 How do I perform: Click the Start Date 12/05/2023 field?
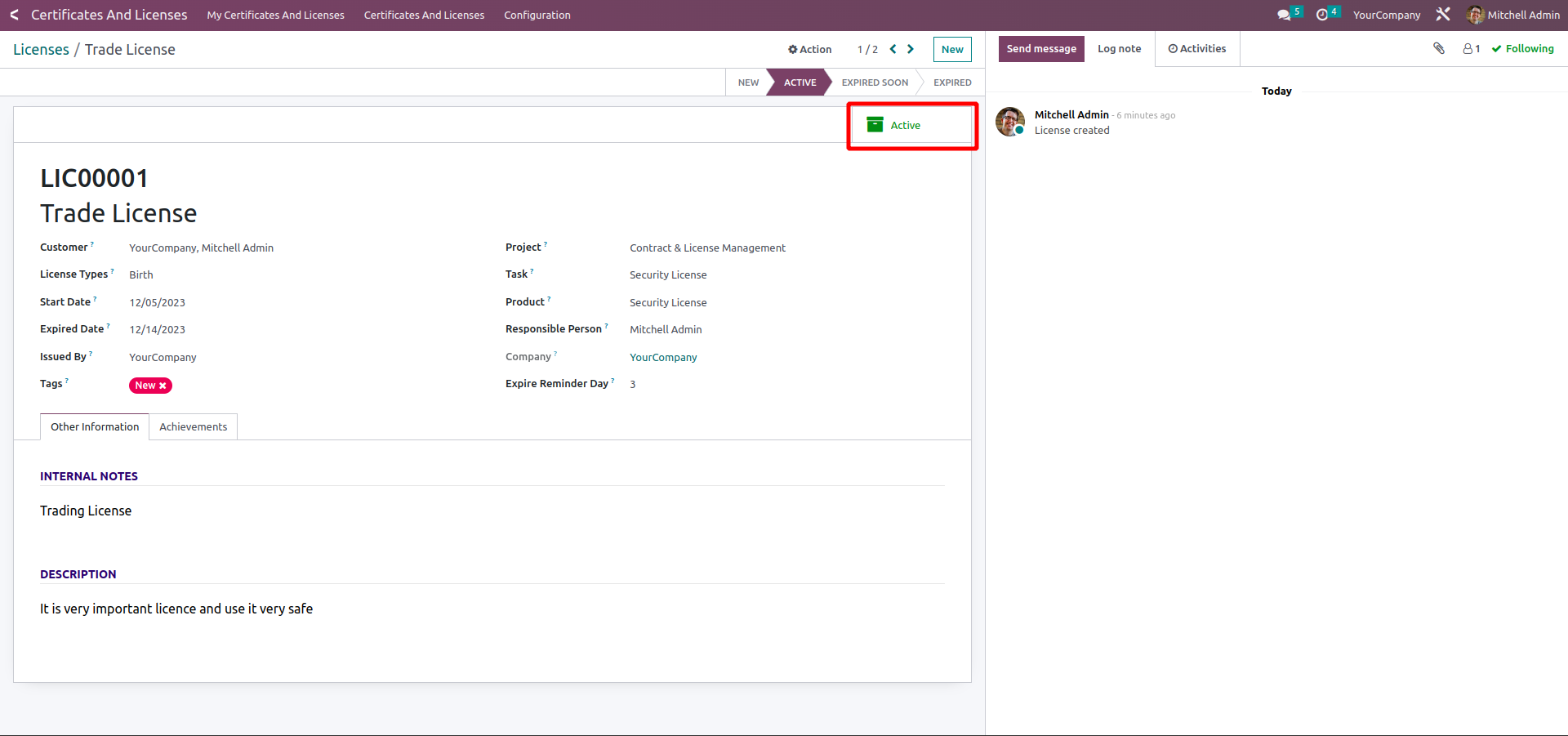tap(157, 302)
